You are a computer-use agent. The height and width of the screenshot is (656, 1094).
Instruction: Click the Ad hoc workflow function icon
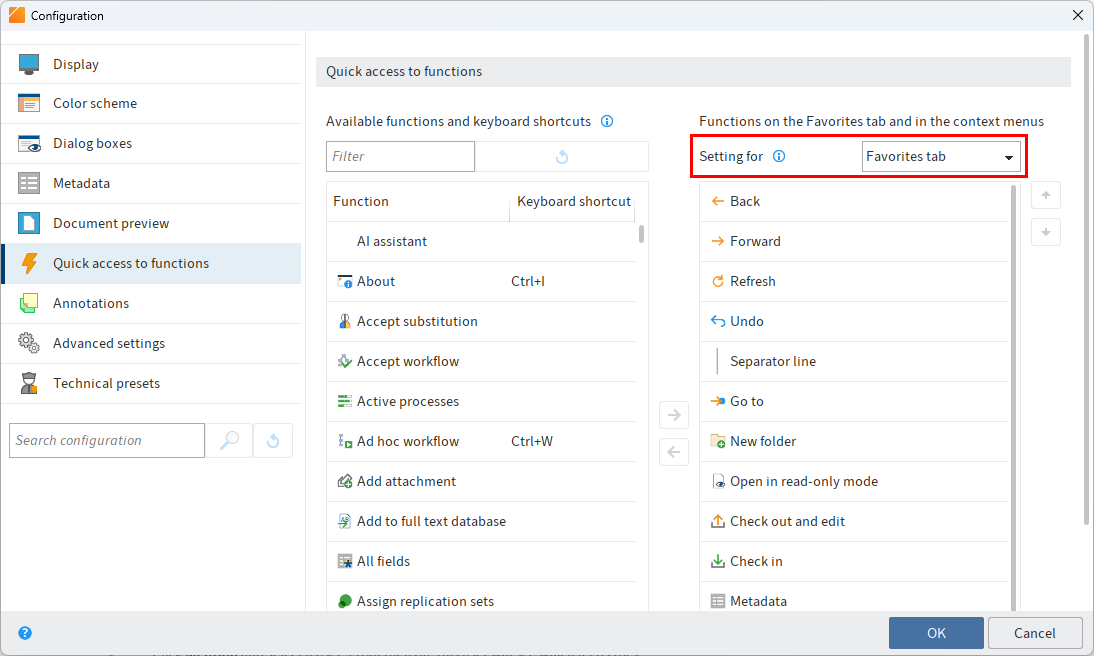[343, 441]
